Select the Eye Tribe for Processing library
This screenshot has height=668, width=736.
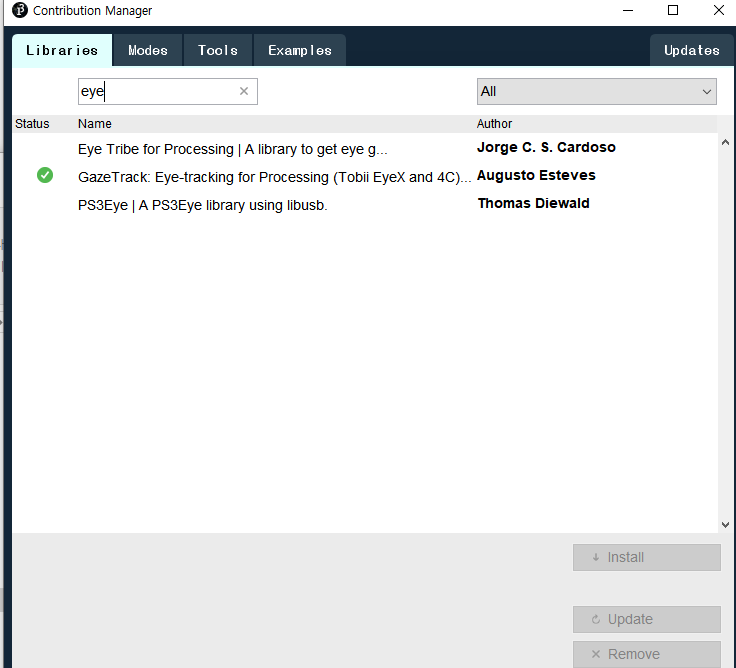pyautogui.click(x=365, y=149)
